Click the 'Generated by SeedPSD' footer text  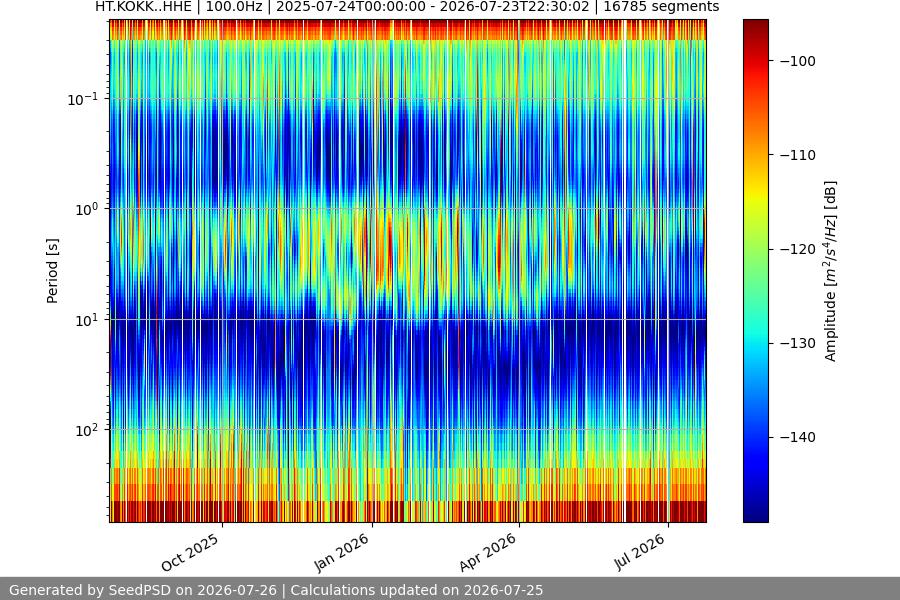tap(276, 590)
